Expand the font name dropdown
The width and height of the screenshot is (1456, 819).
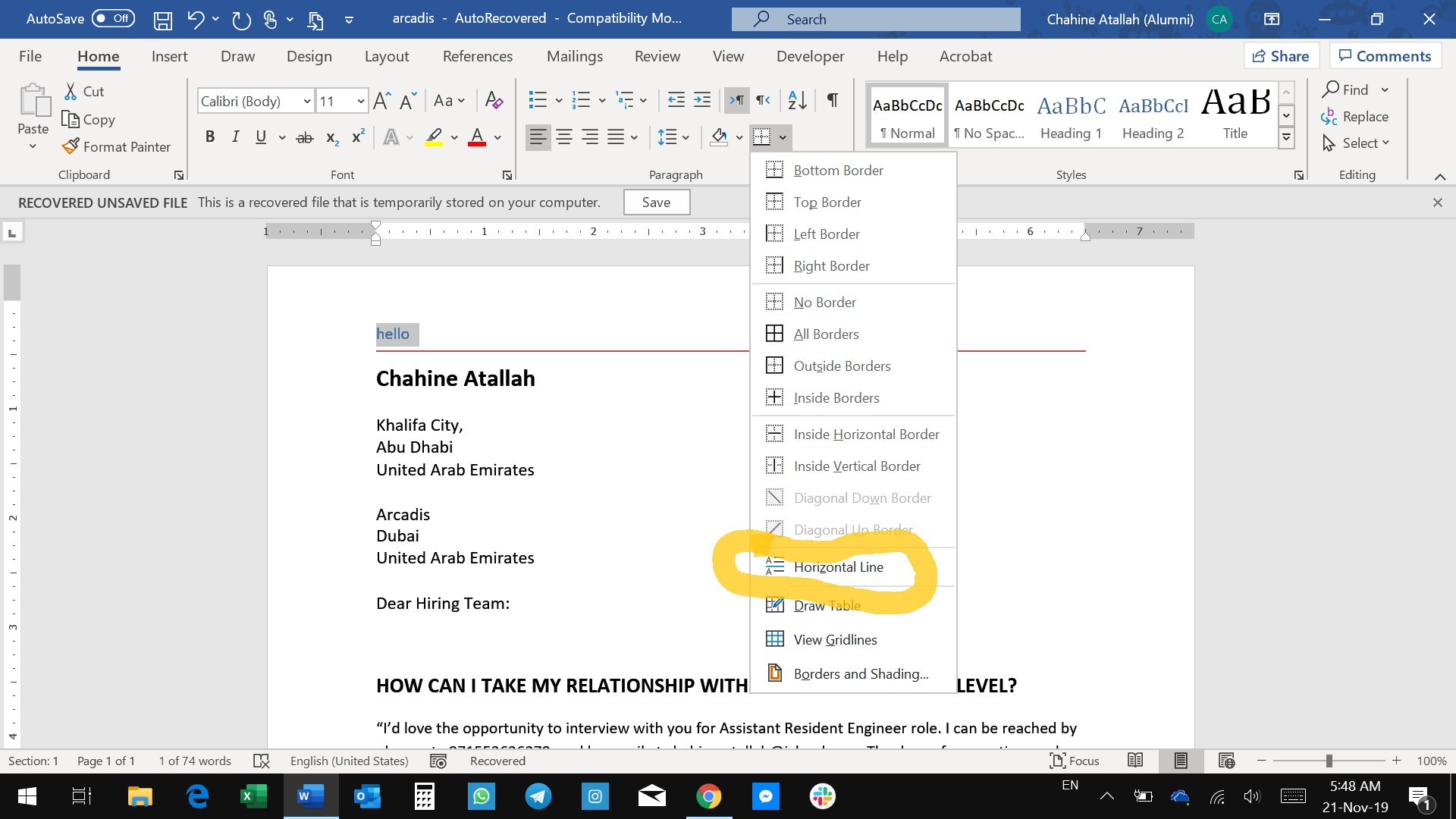pyautogui.click(x=307, y=101)
